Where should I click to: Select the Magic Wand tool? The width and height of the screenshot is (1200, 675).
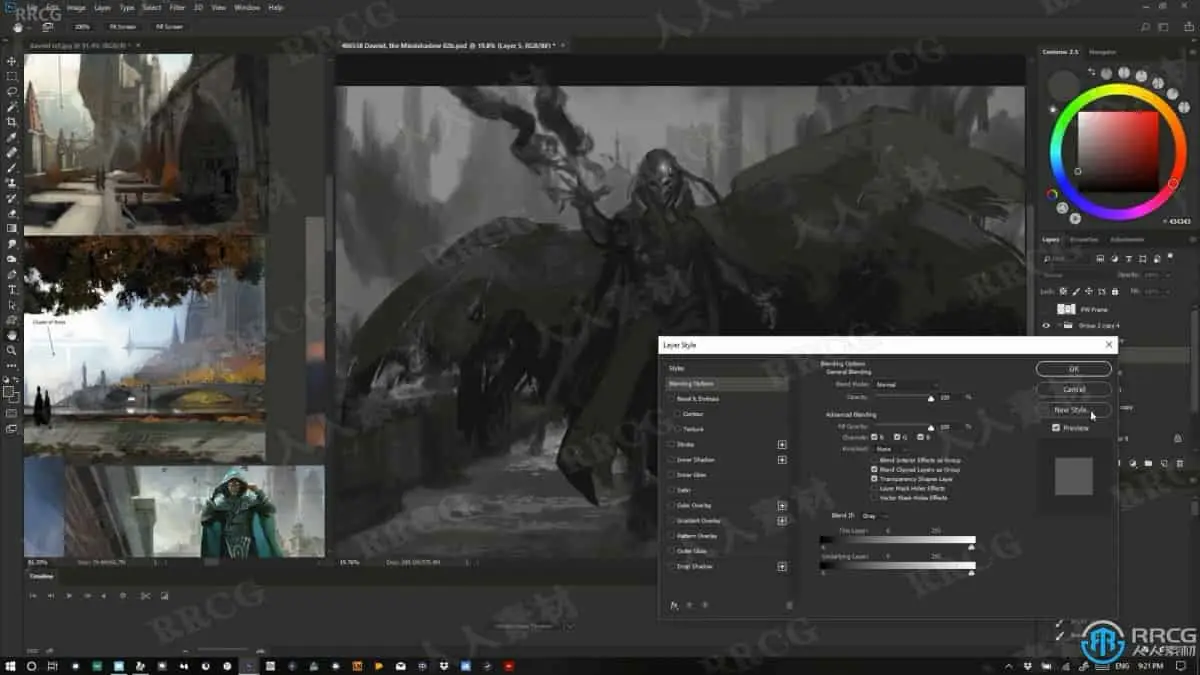pos(12,106)
